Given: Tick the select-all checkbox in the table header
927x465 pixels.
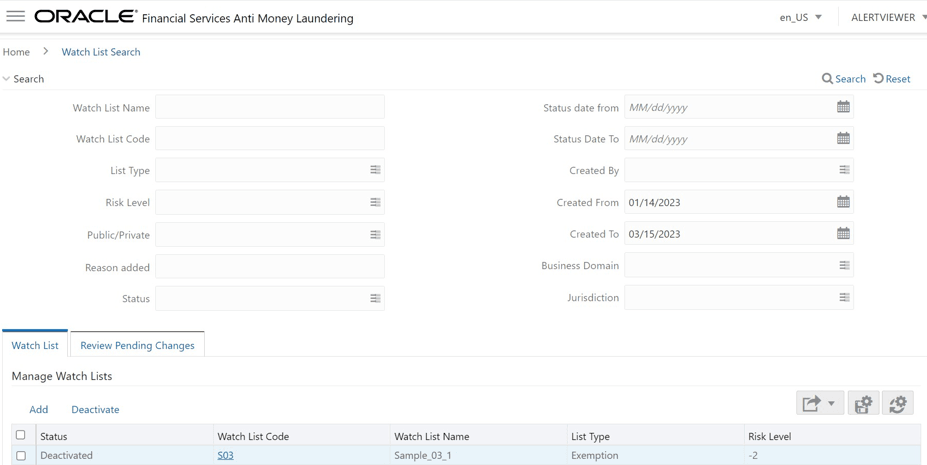Looking at the screenshot, I should coord(21,435).
